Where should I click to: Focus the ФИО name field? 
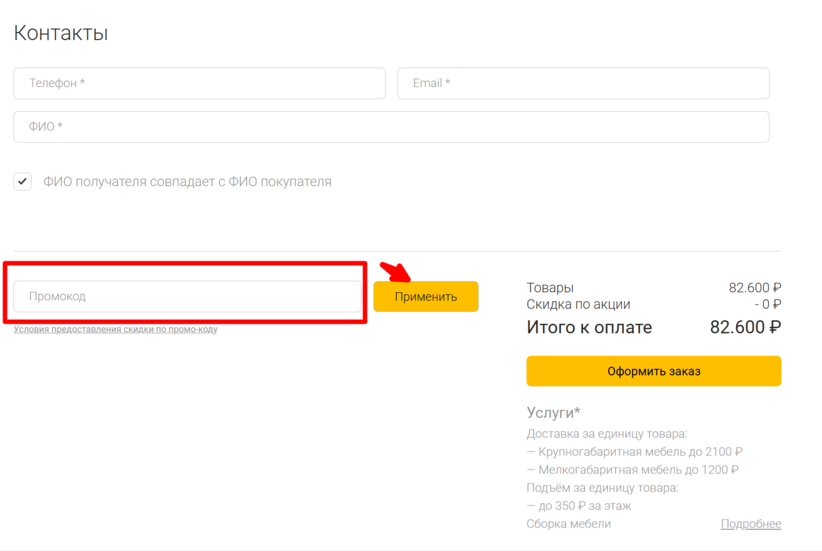point(391,126)
